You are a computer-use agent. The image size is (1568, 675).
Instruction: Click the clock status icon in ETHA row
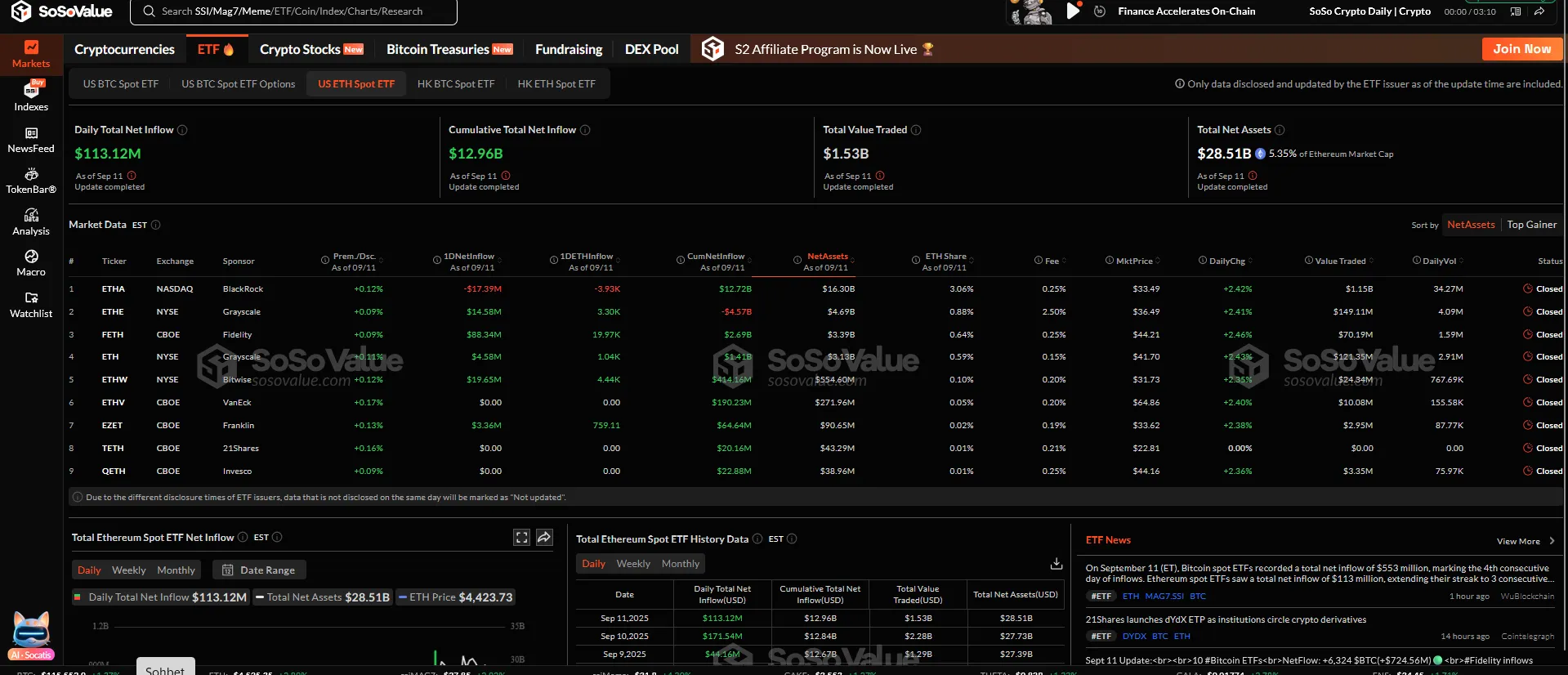coord(1528,288)
